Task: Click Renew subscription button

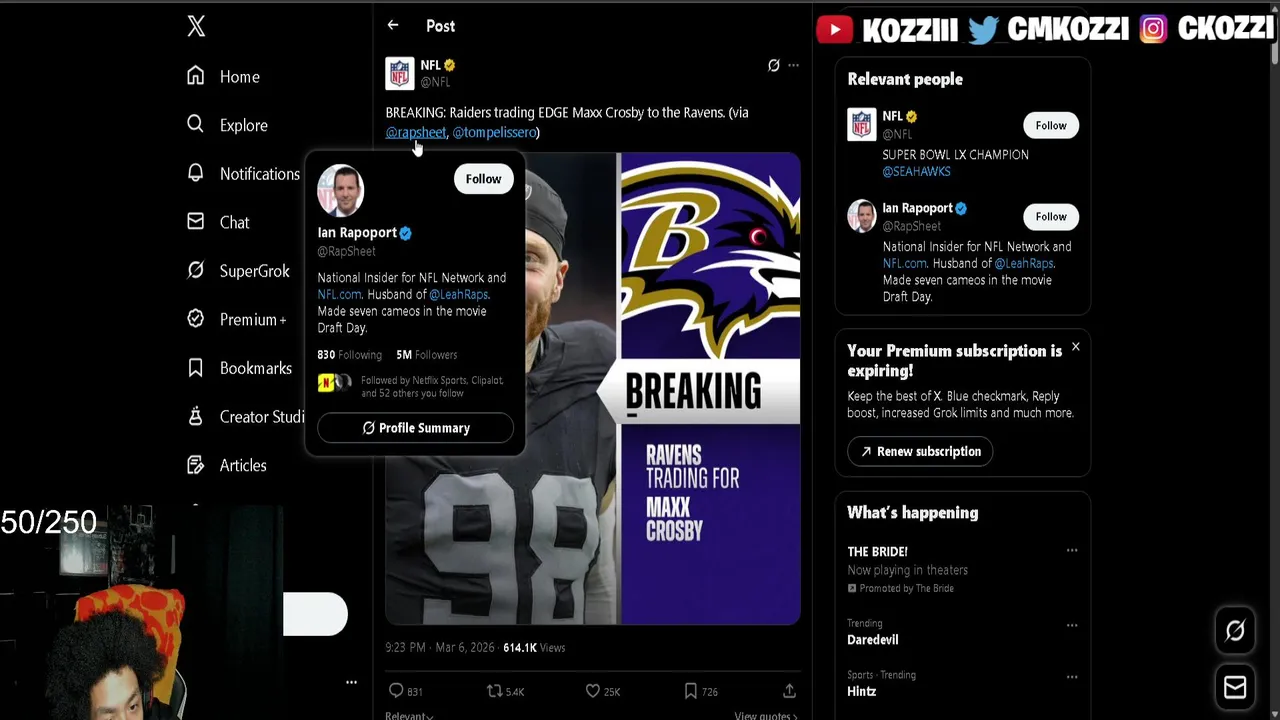Action: coord(920,452)
